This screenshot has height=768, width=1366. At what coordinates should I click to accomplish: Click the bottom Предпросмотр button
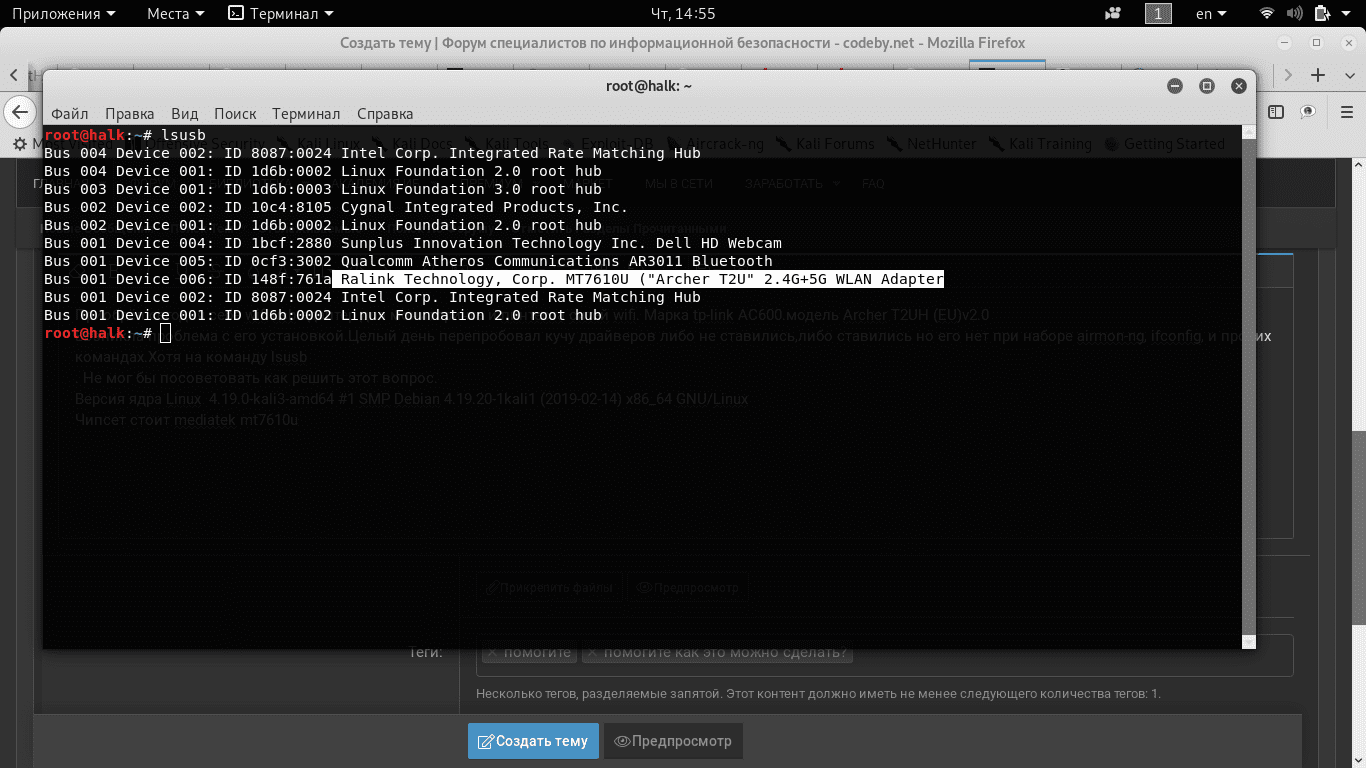click(x=673, y=741)
